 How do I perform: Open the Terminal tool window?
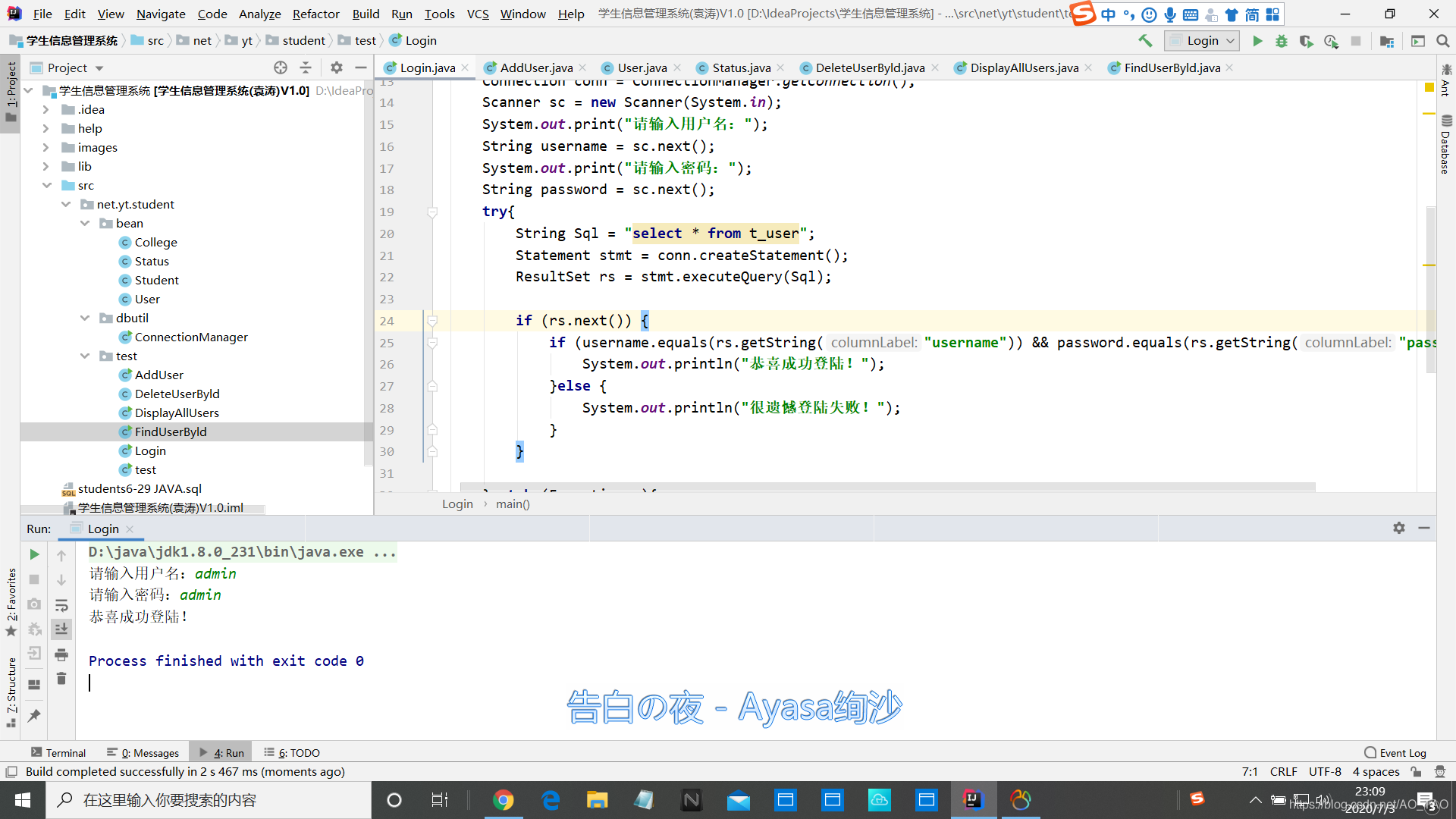[58, 753]
